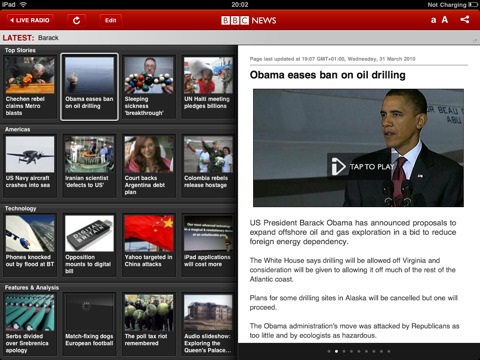Decrease text size with small a
The image size is (480, 360).
(x=433, y=20)
